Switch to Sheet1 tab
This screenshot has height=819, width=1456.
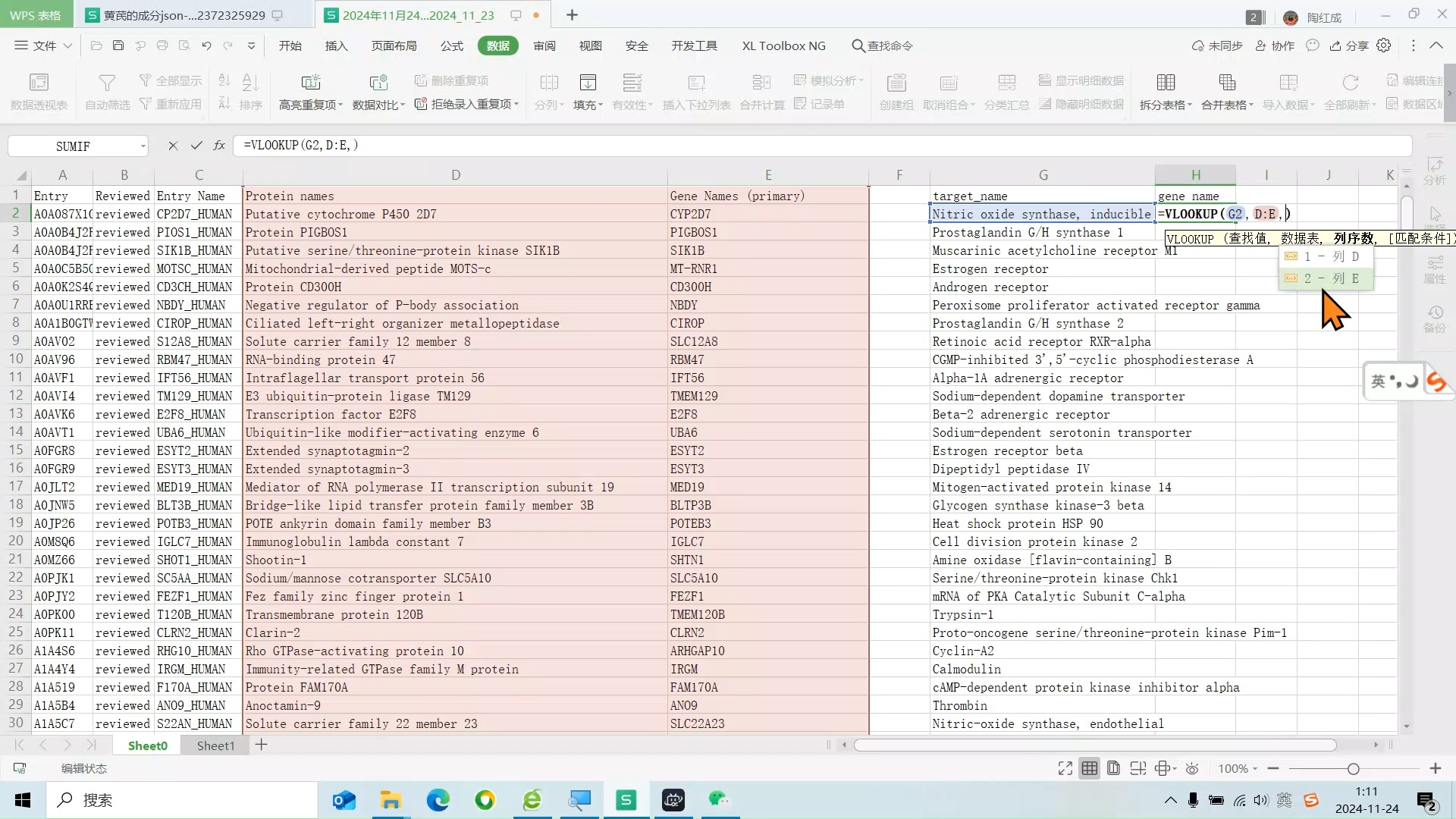coord(215,745)
